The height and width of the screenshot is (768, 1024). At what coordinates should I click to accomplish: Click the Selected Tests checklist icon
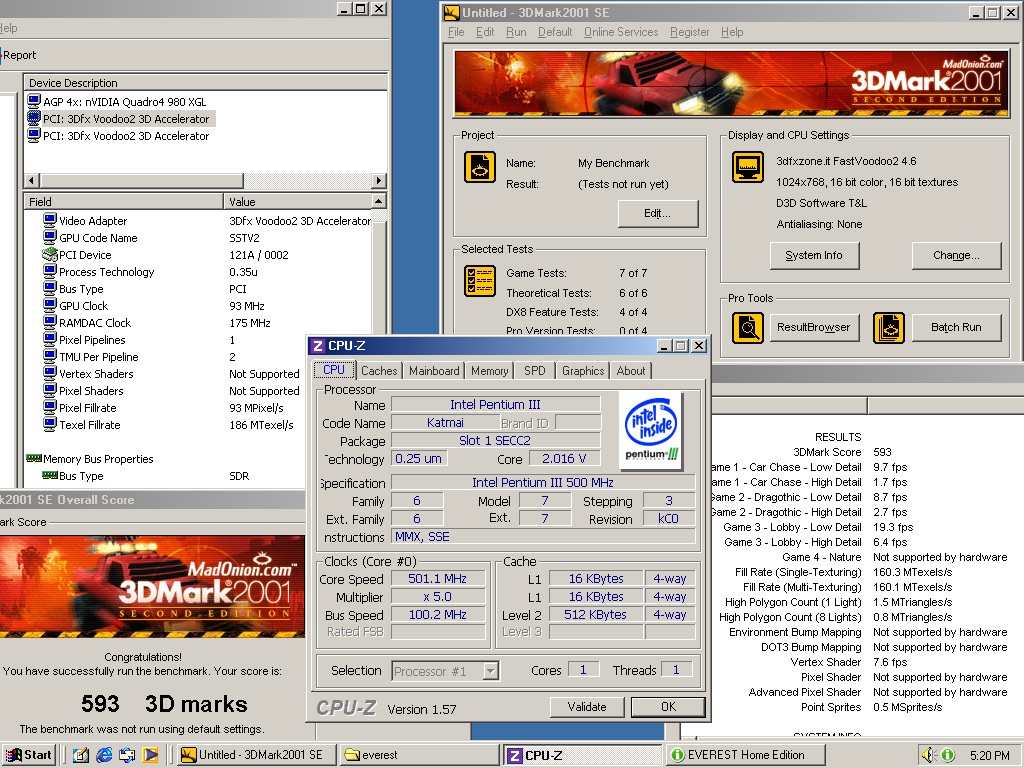point(480,281)
